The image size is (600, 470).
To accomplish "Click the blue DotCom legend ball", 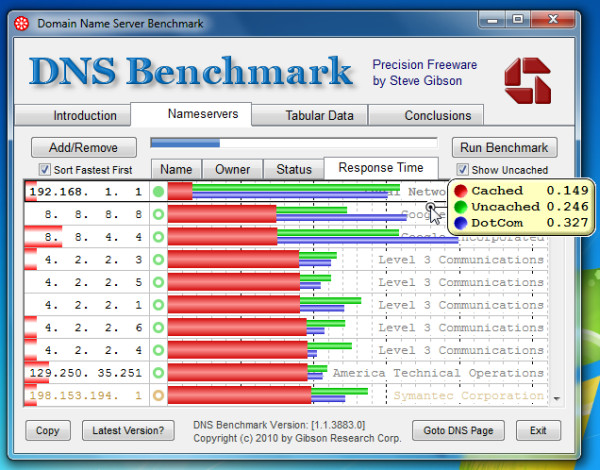I will point(461,223).
